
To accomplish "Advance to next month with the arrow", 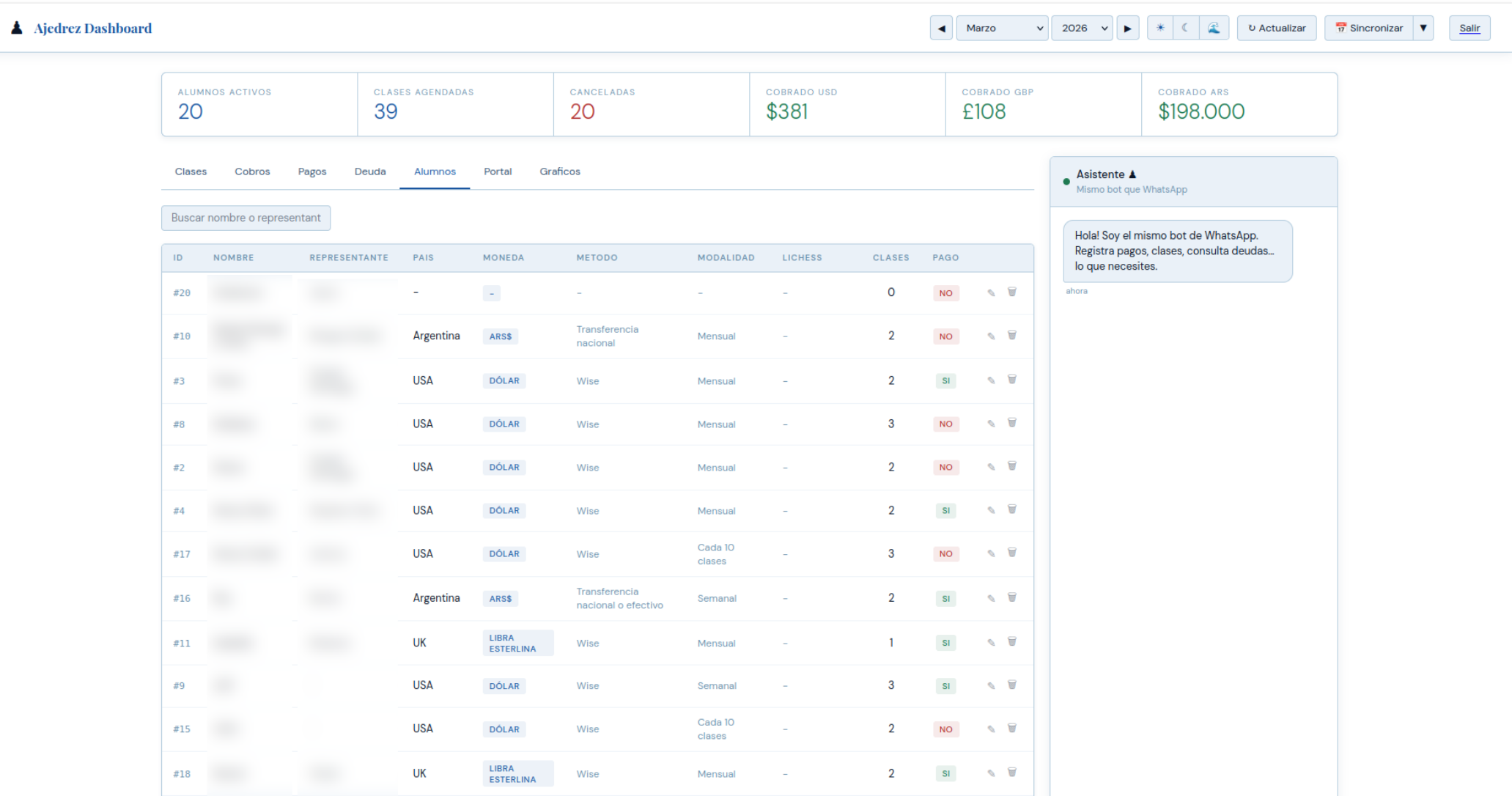I will pos(1128,28).
